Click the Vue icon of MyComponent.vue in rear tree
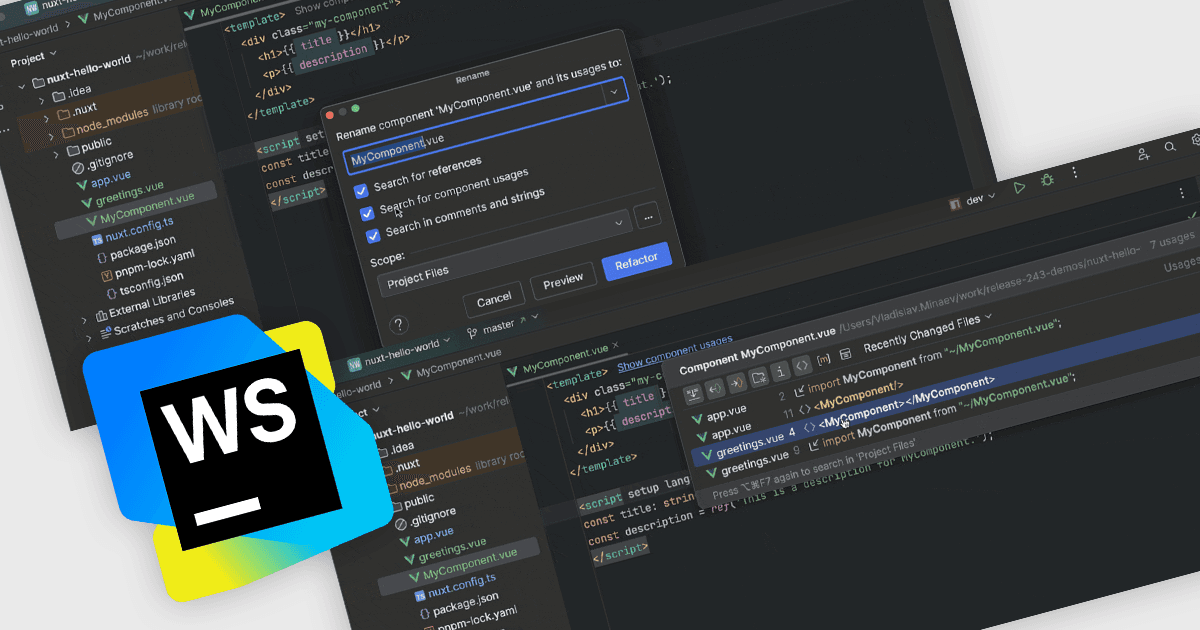Image resolution: width=1200 pixels, height=630 pixels. pos(92,220)
